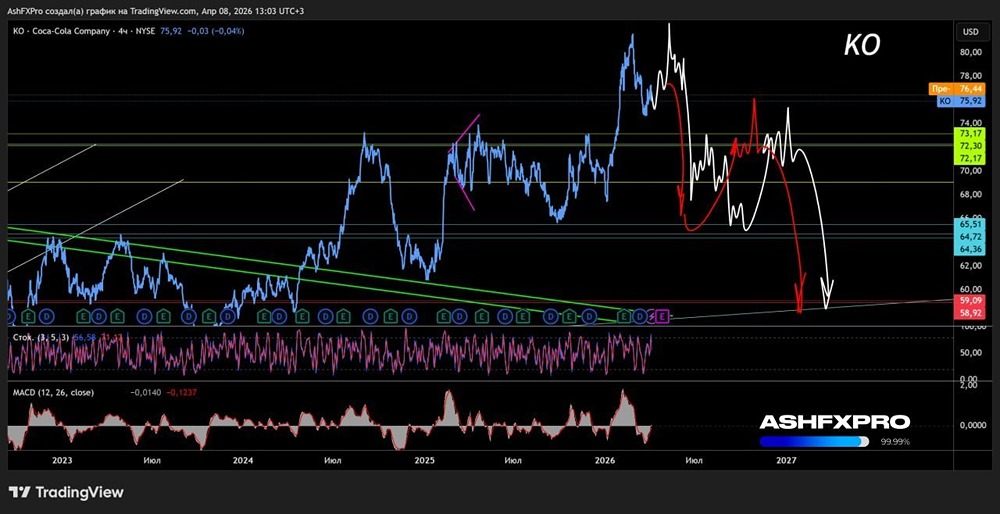Open the TradingView logo link
This screenshot has width=1000, height=514.
pos(66,492)
